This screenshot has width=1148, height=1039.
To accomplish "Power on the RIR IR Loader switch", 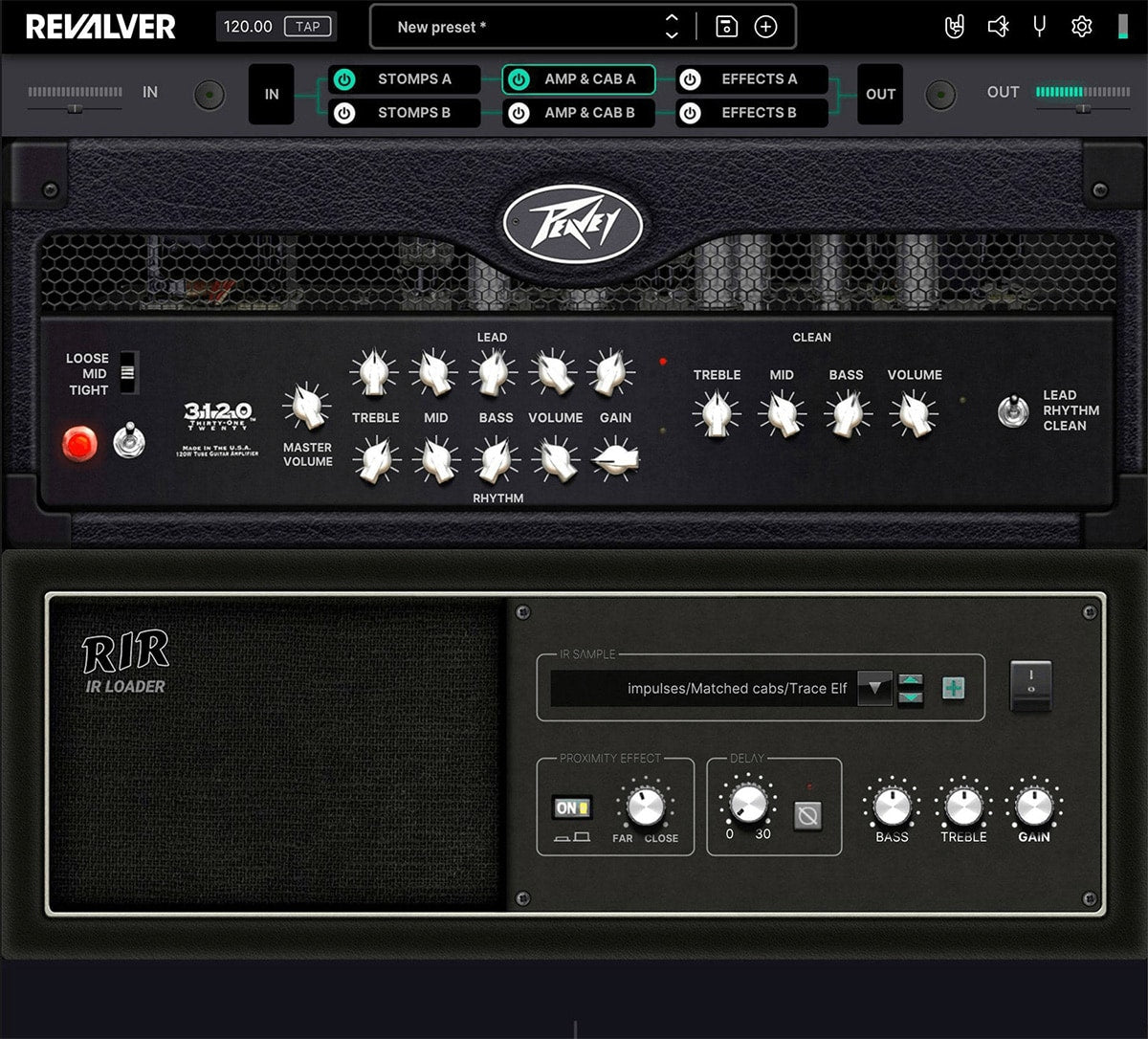I will coord(1030,687).
